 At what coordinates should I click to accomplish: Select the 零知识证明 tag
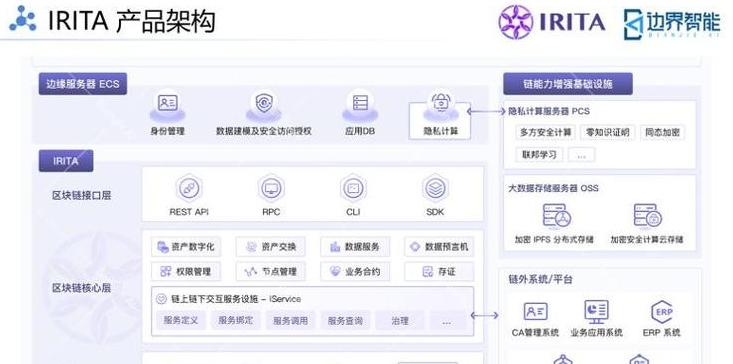pos(607,132)
